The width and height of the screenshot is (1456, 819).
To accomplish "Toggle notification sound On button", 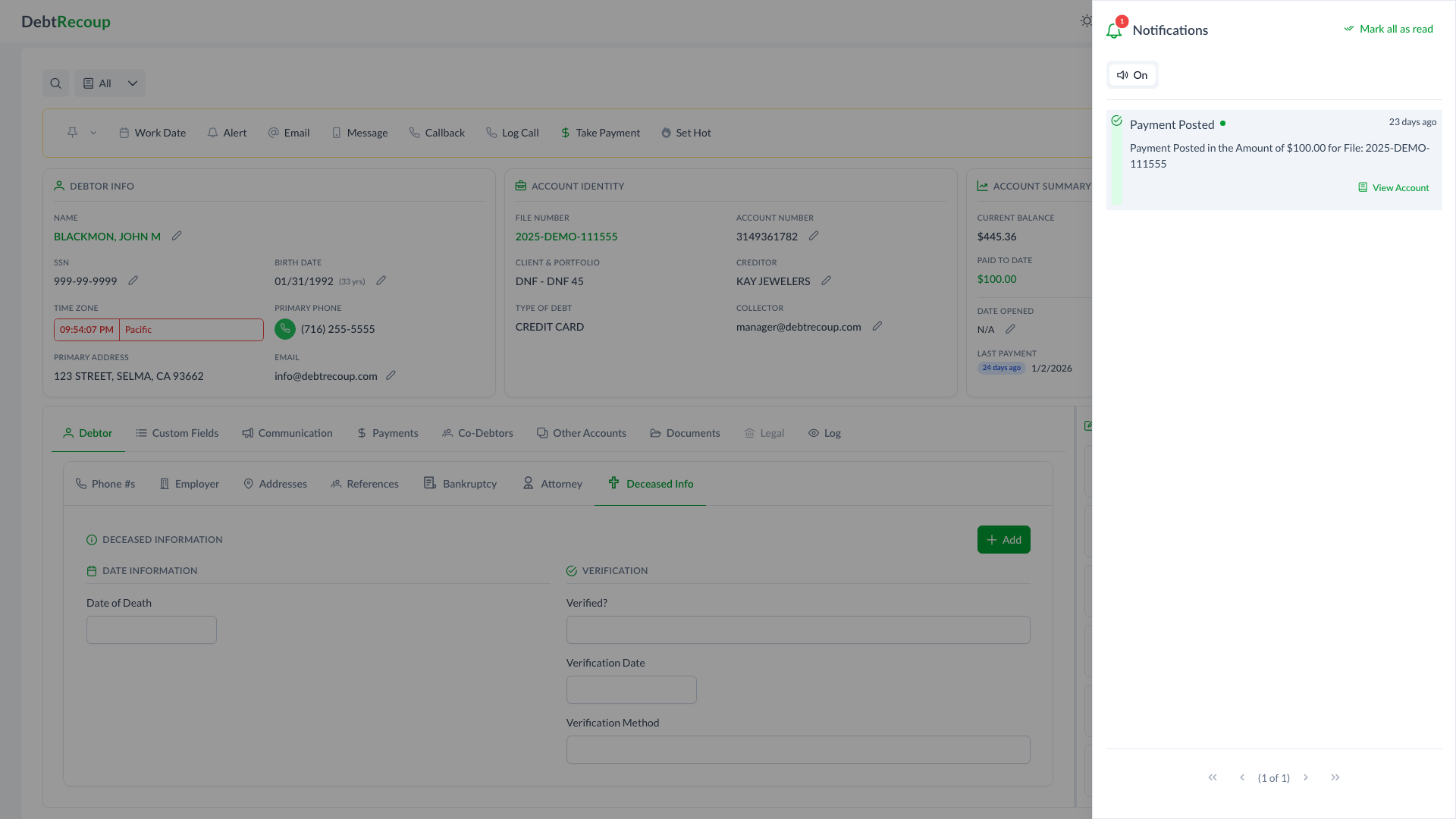I will tap(1132, 75).
